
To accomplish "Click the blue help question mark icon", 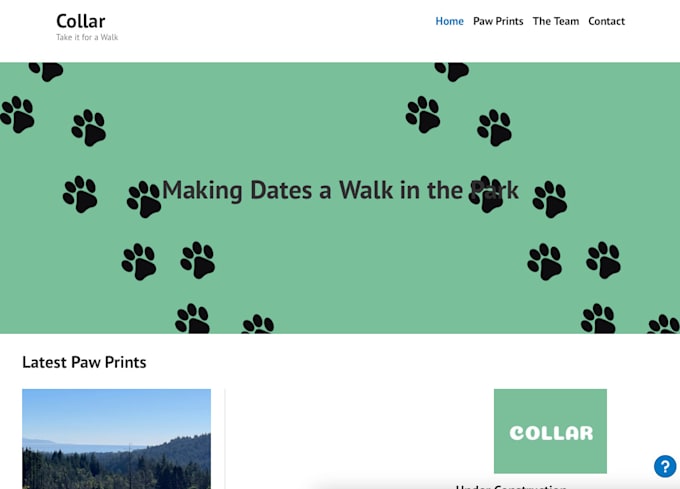I will tap(665, 466).
